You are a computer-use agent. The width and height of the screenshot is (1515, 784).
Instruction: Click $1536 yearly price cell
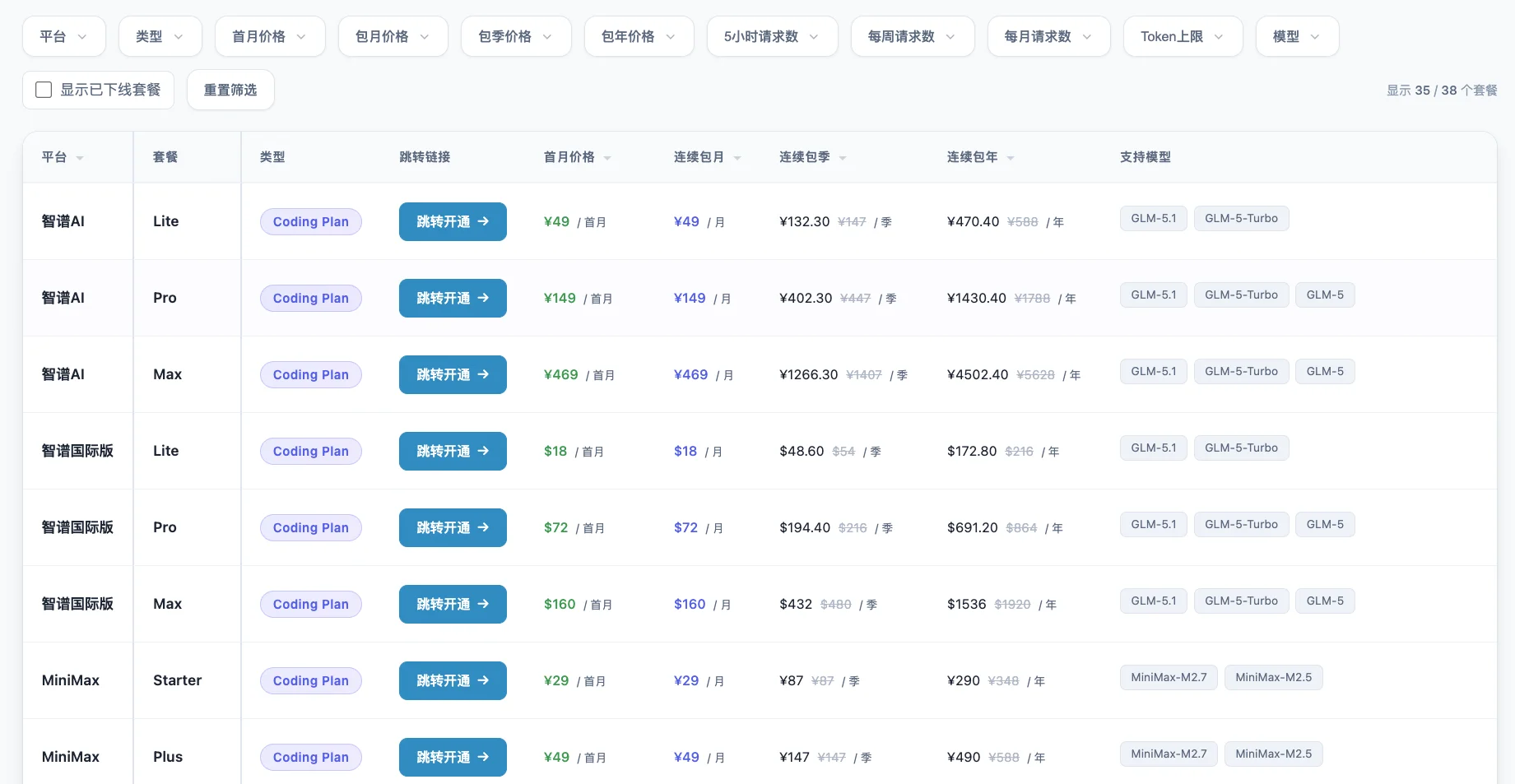click(x=1002, y=604)
